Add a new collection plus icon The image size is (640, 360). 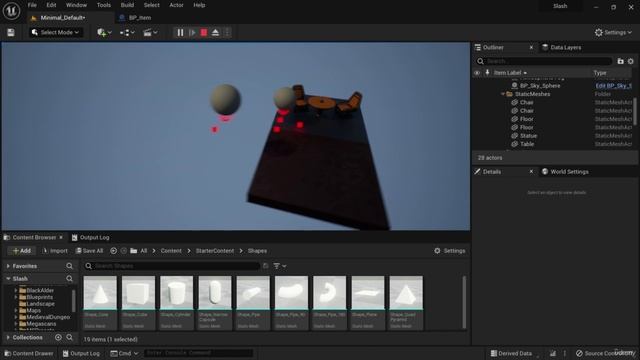58,338
